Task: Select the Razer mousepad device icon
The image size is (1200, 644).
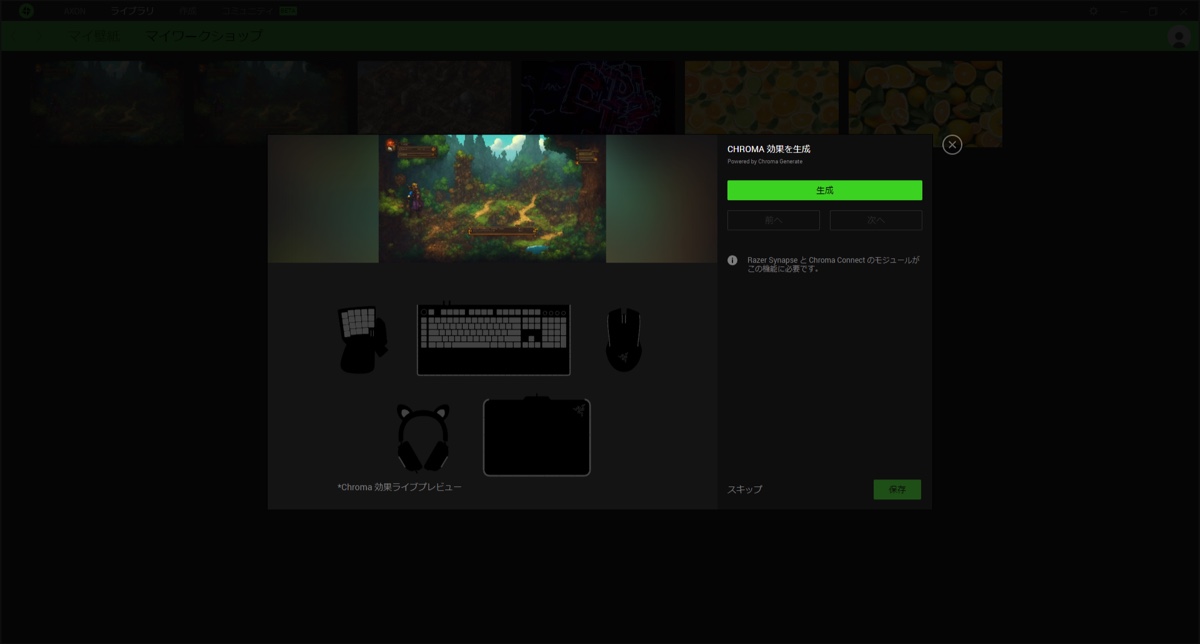Action: (x=537, y=438)
